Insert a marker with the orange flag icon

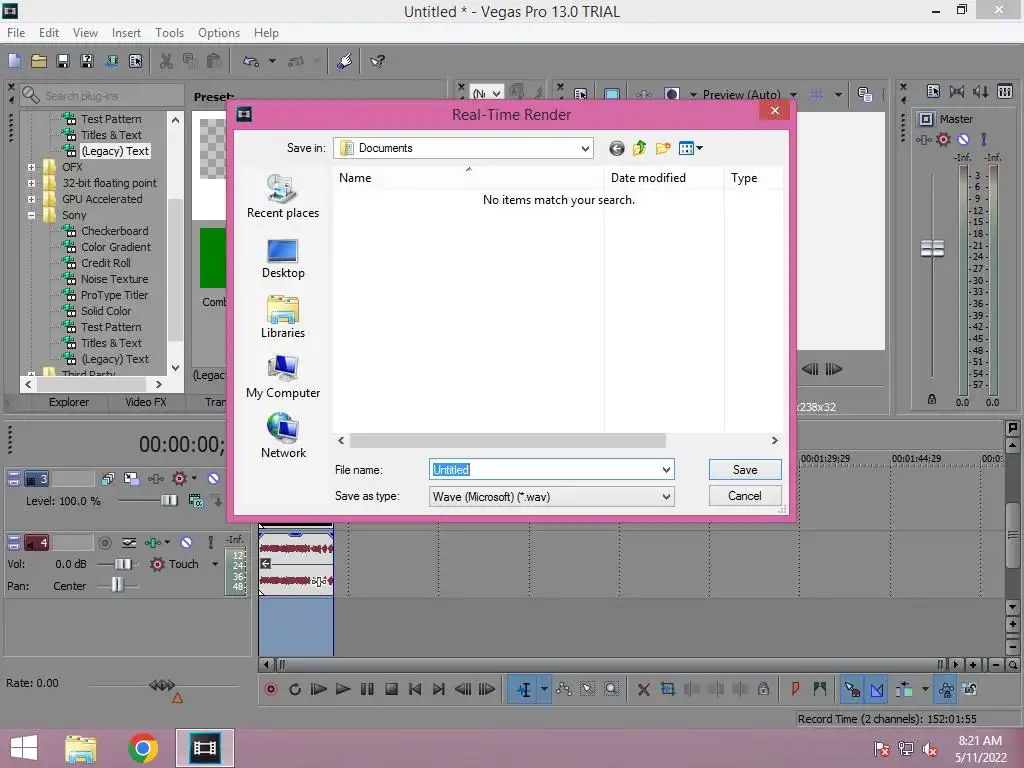[x=795, y=689]
